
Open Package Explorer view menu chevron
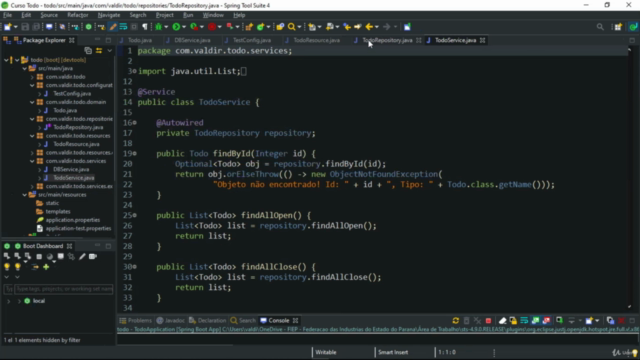click(x=109, y=51)
